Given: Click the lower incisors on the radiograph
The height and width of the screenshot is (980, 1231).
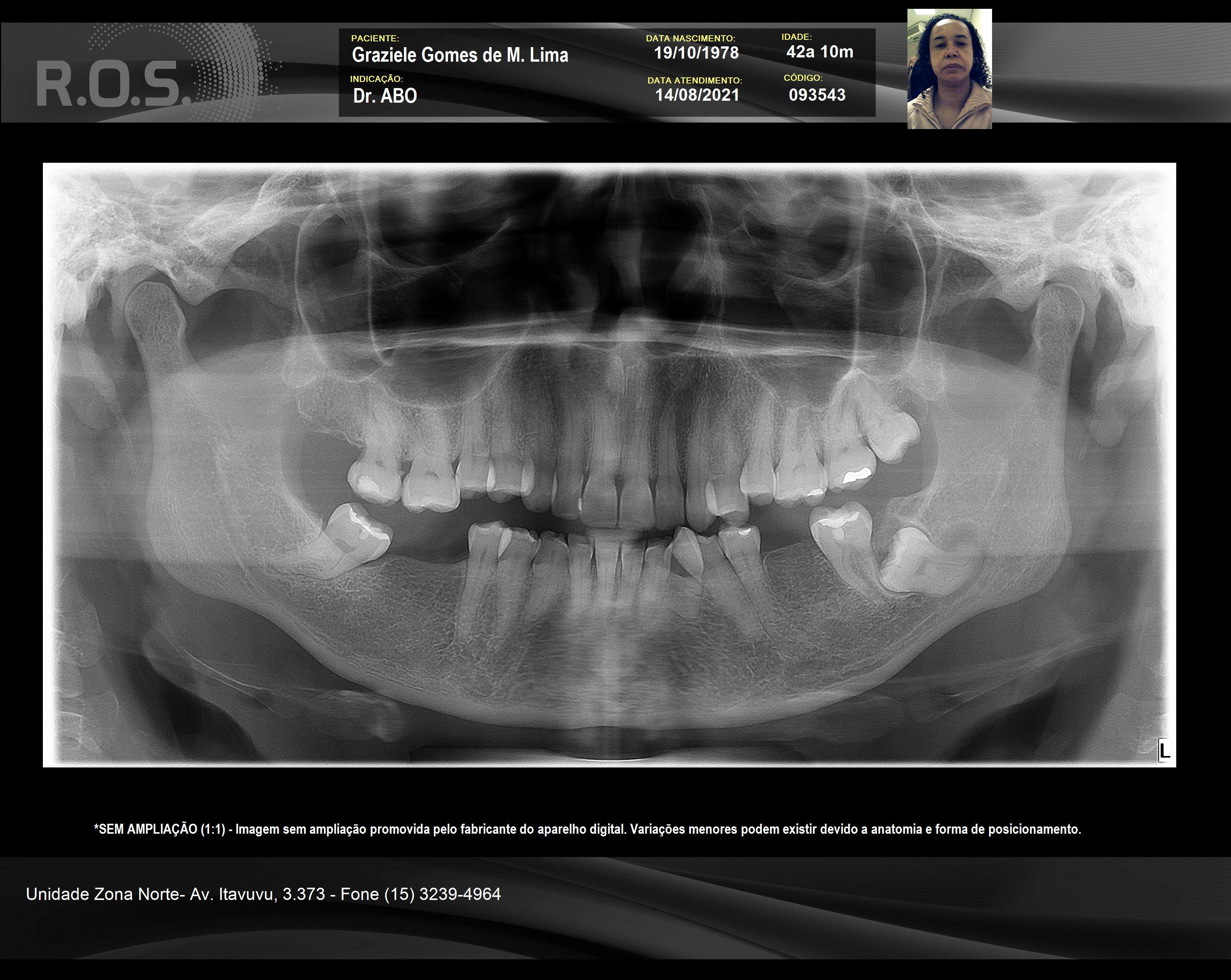Looking at the screenshot, I should (x=607, y=565).
